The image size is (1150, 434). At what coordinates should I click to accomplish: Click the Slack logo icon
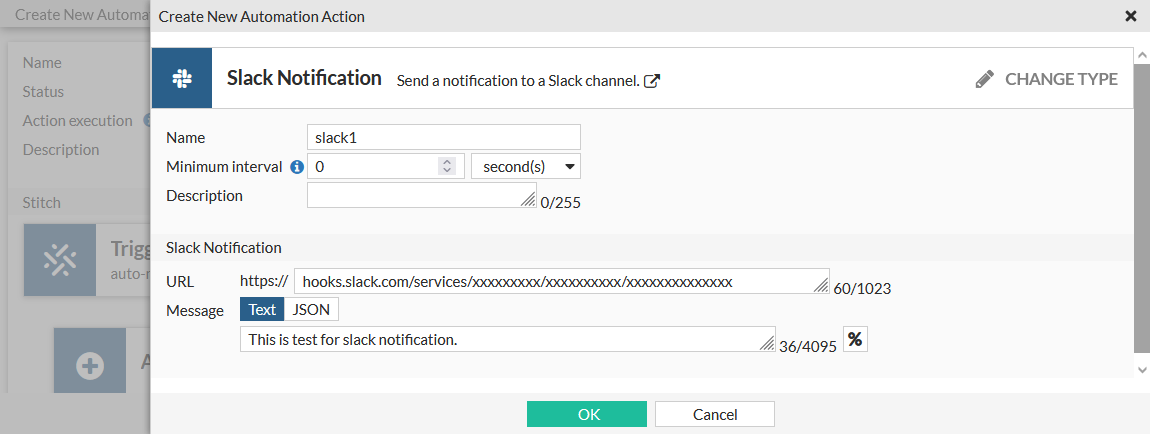[181, 78]
